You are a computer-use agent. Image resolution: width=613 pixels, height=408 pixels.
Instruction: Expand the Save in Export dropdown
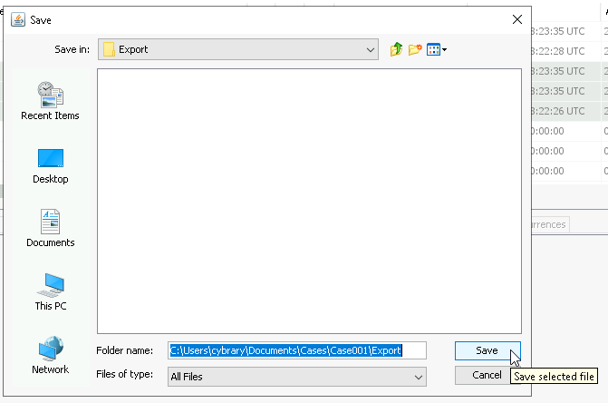pyautogui.click(x=238, y=49)
